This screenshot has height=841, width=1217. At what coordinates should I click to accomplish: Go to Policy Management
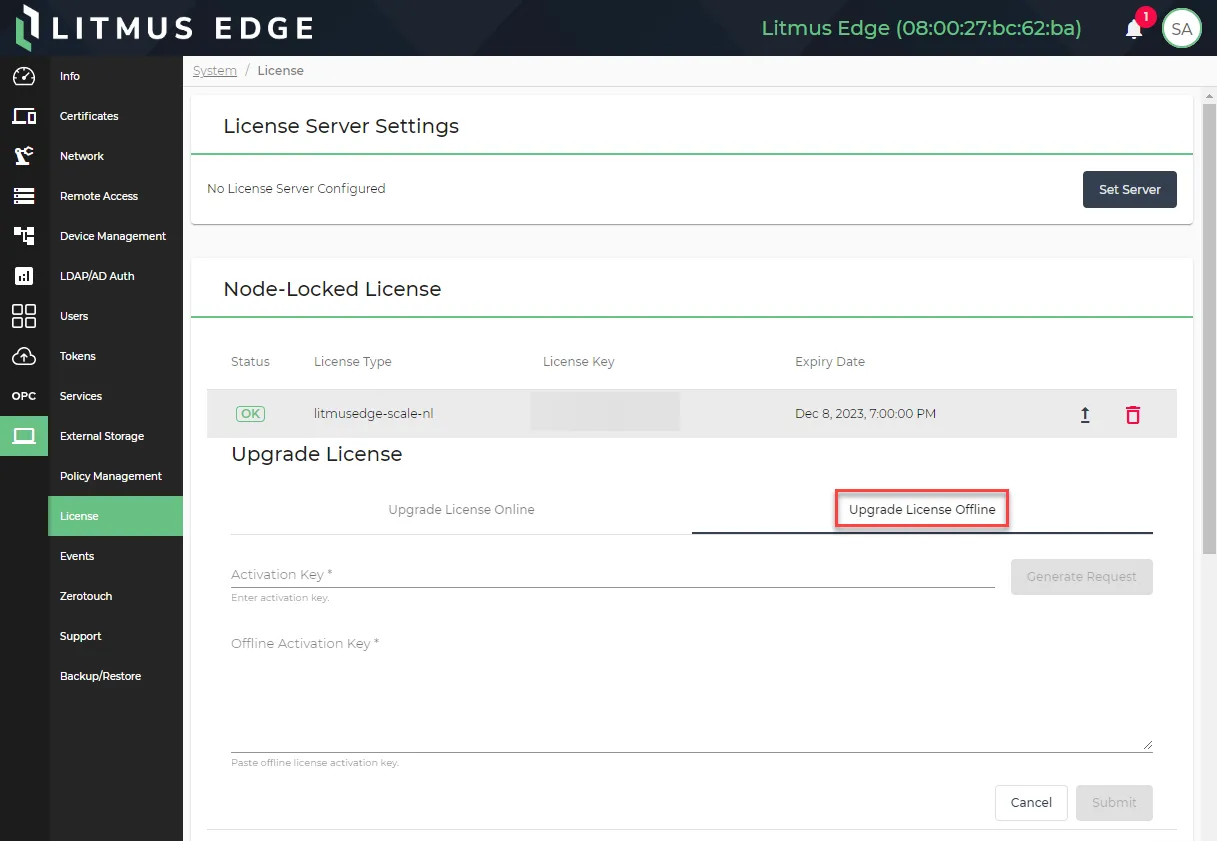116,476
